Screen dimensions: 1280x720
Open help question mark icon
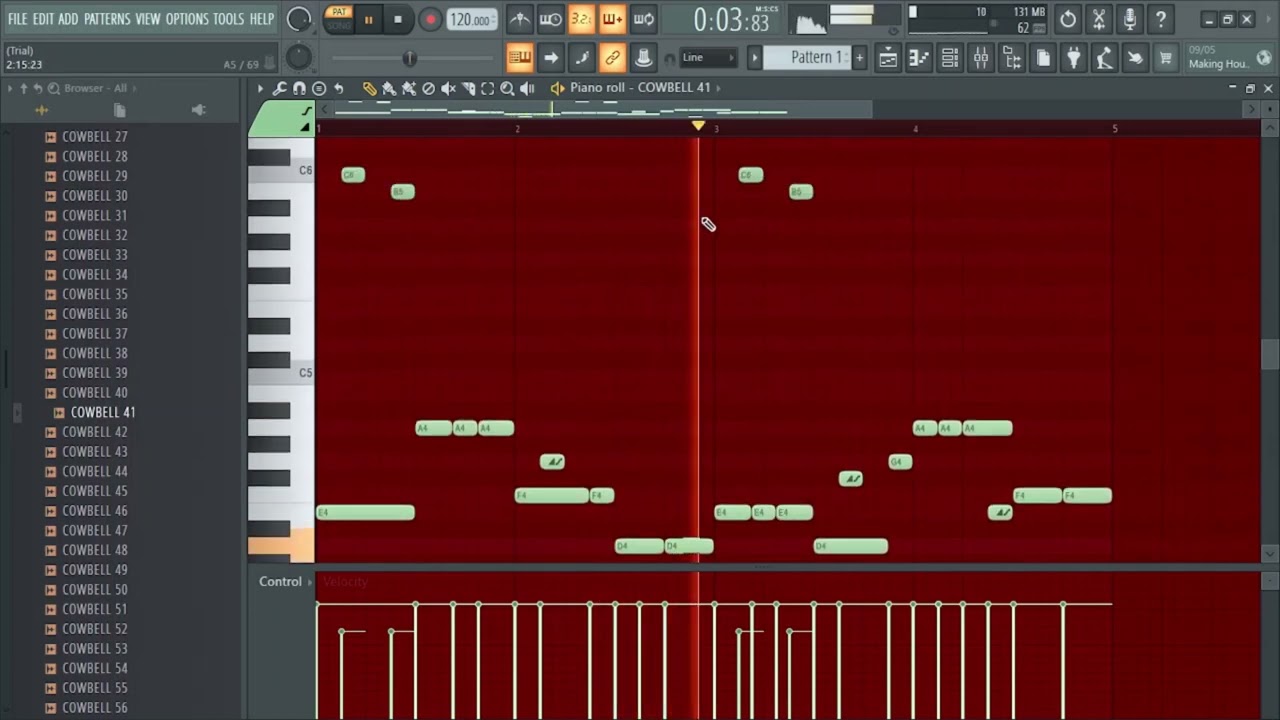pos(1161,19)
